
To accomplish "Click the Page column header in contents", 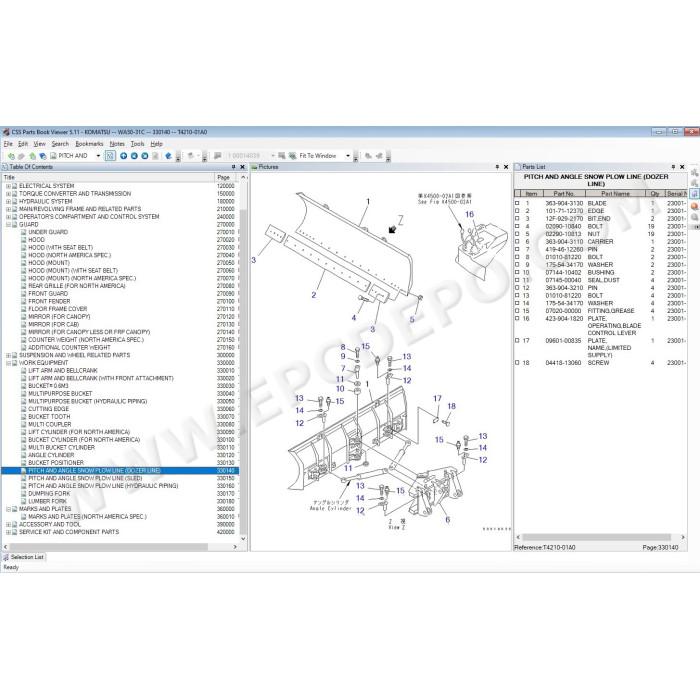I will tap(227, 177).
